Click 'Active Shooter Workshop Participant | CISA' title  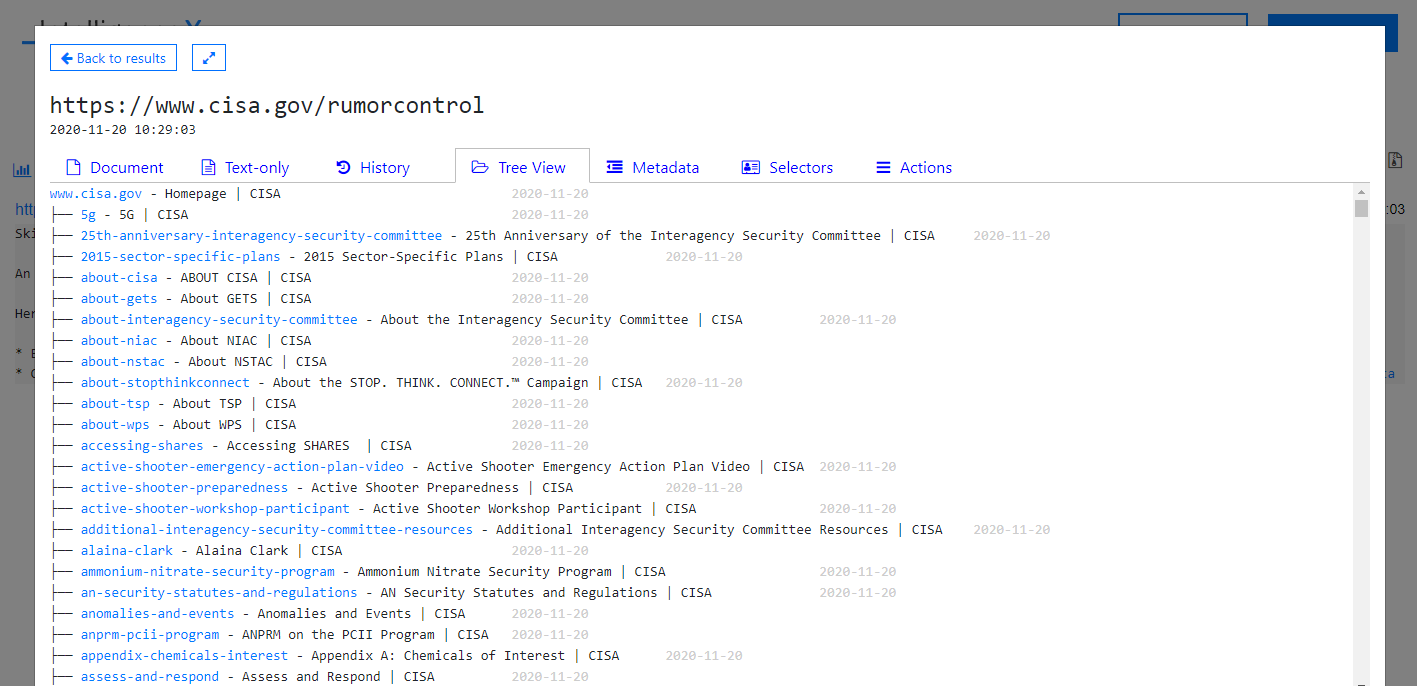(535, 509)
